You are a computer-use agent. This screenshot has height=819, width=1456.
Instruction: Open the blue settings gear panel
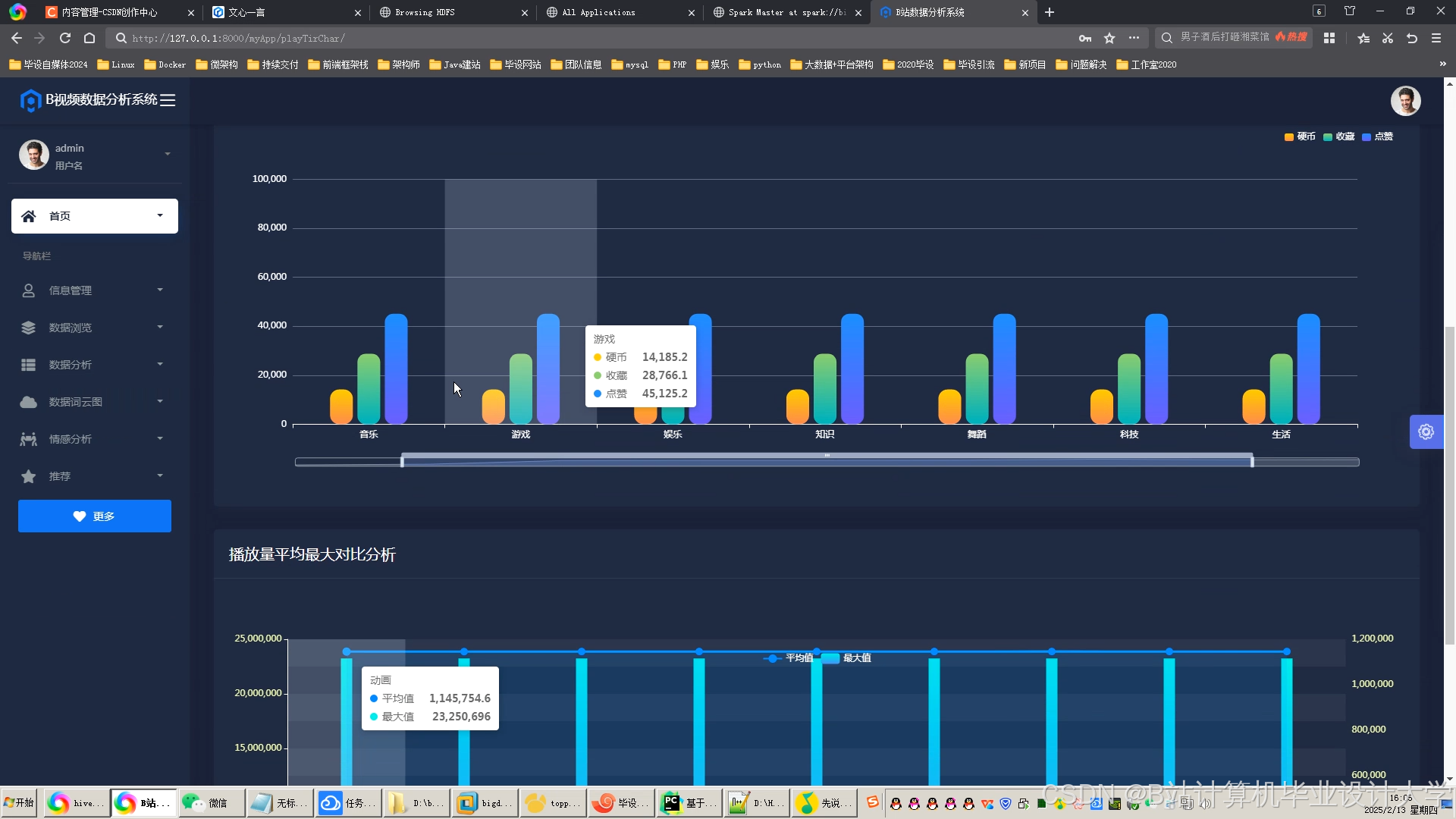tap(1426, 432)
